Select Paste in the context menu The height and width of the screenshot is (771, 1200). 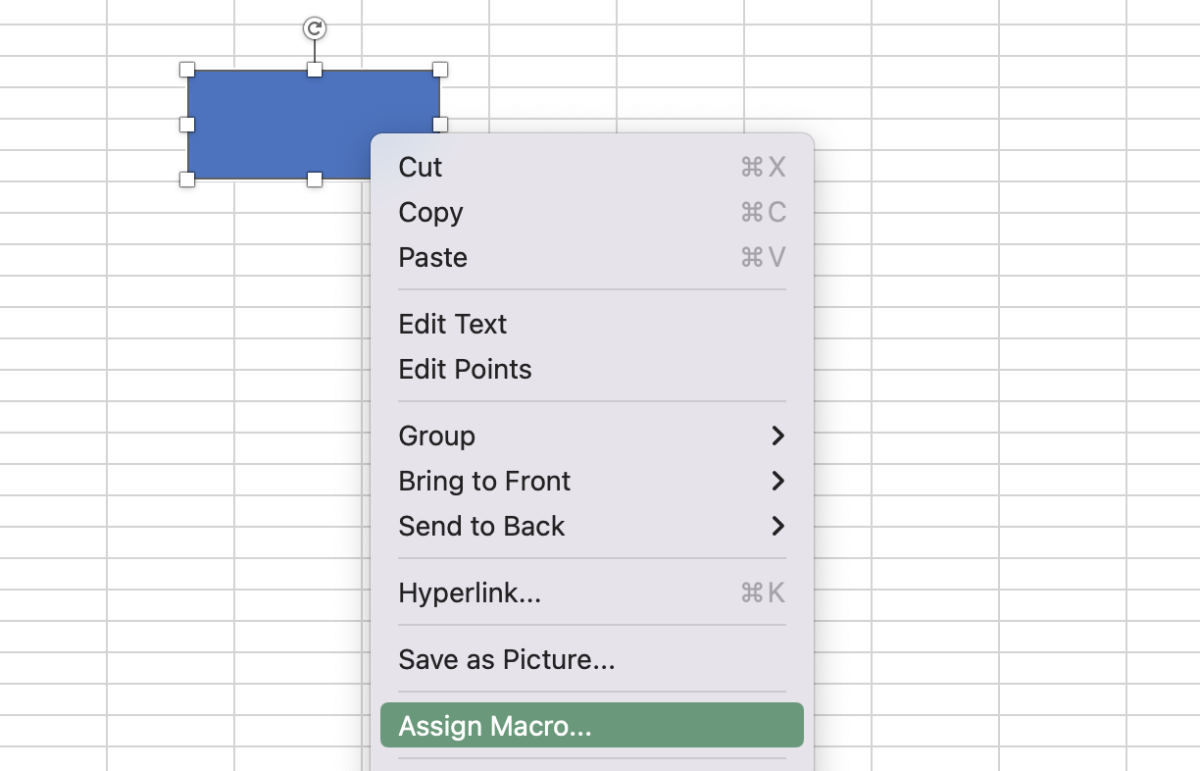pos(433,257)
